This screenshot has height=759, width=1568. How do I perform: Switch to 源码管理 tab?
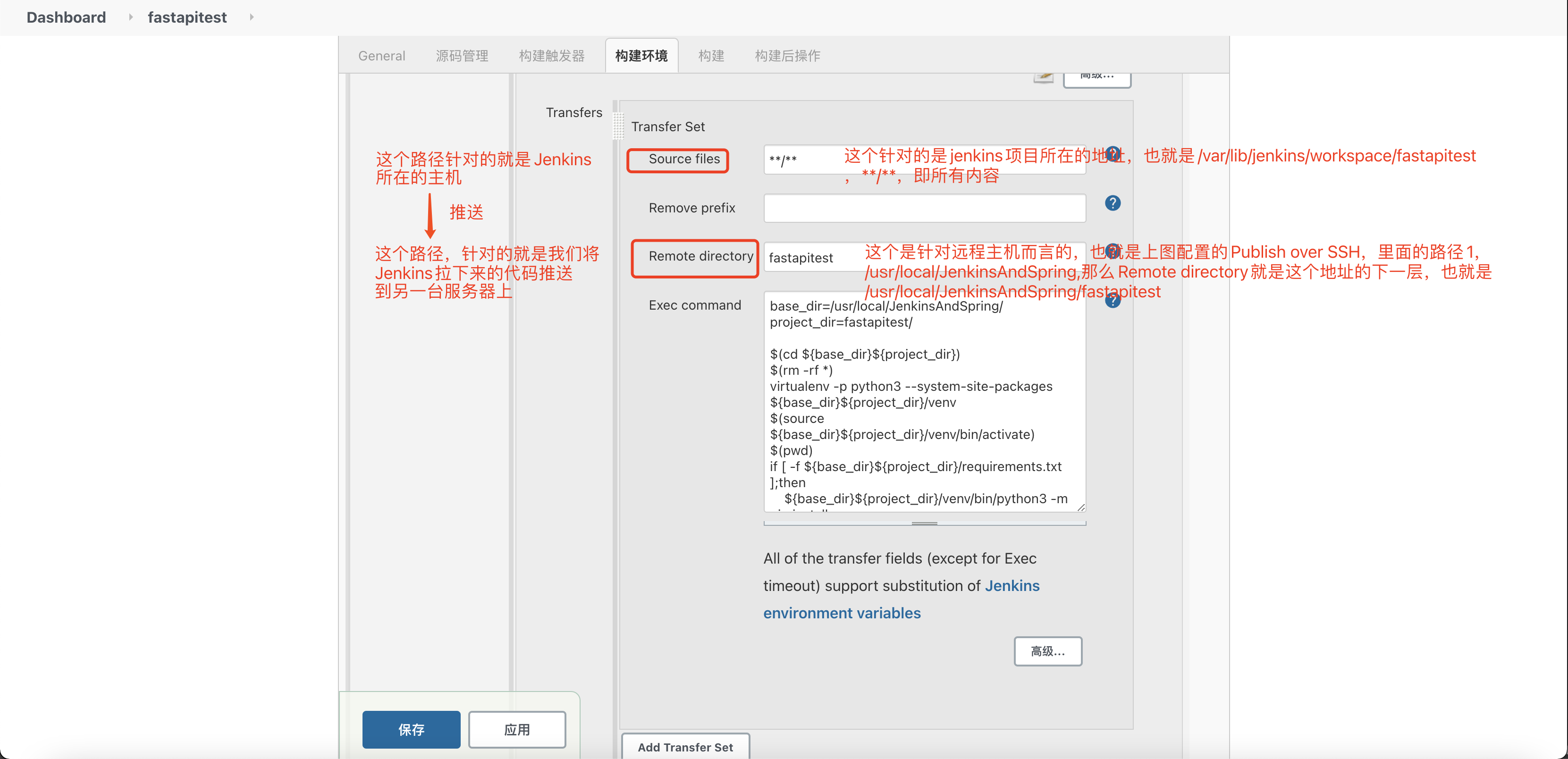point(462,56)
